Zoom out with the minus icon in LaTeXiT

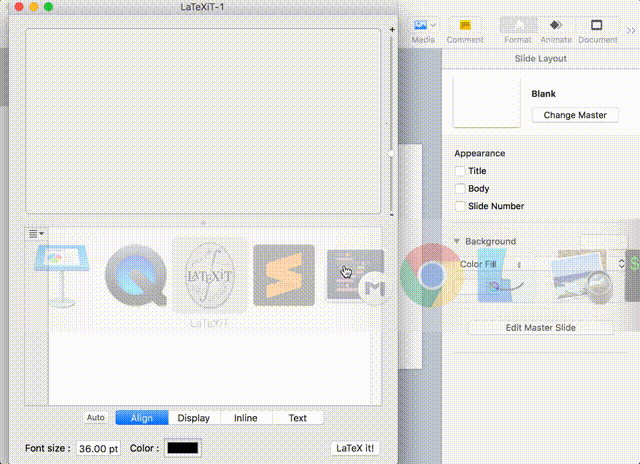391,214
